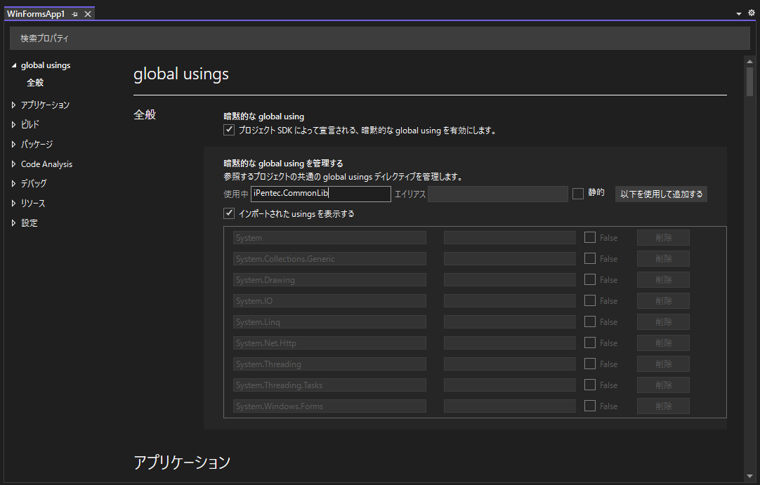Expand the 設定 tree node
This screenshot has width=760, height=485.
(14, 223)
